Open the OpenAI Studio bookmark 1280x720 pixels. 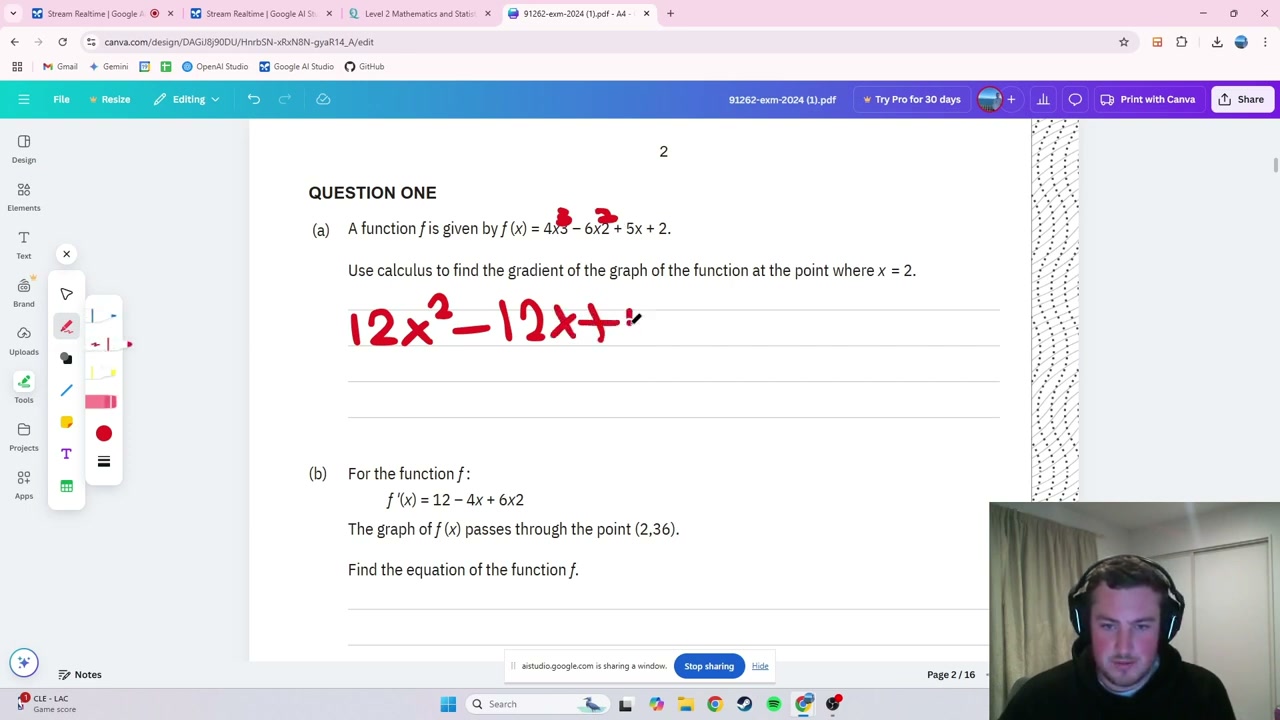click(215, 66)
